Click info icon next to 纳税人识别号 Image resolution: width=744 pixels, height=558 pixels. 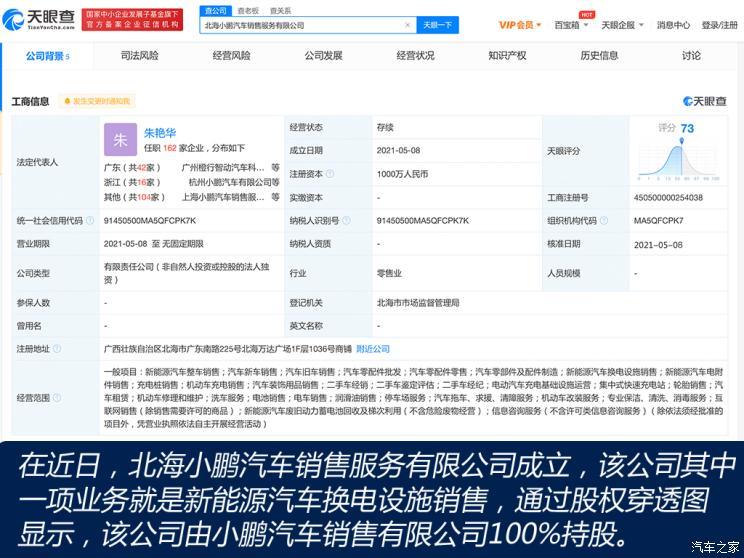(x=346, y=221)
